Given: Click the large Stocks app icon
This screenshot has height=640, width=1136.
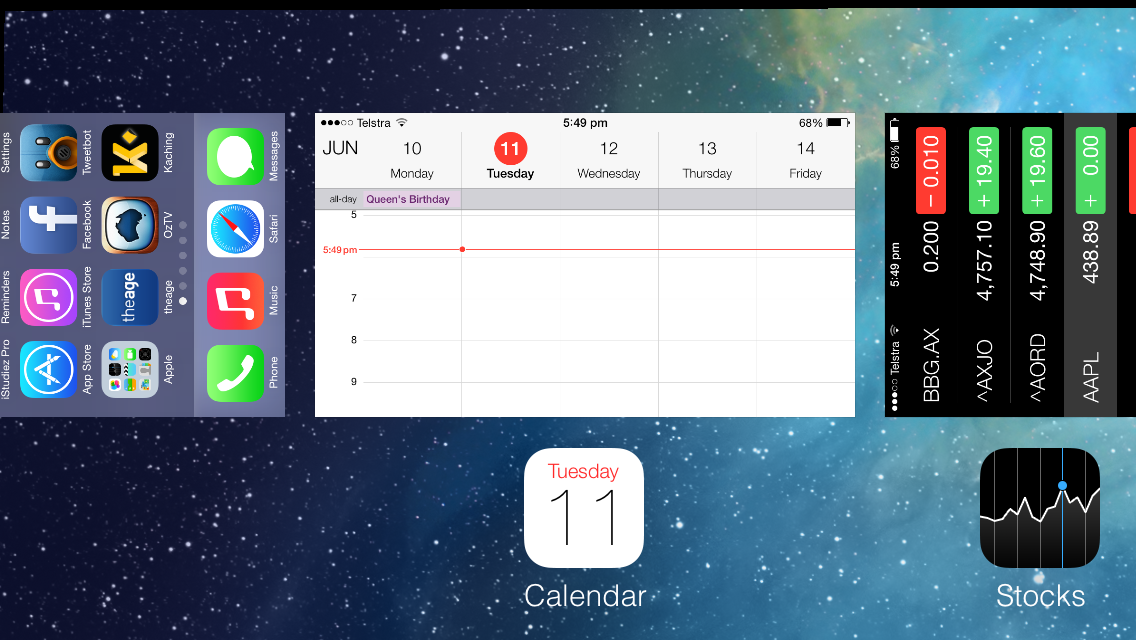Looking at the screenshot, I should (1040, 508).
